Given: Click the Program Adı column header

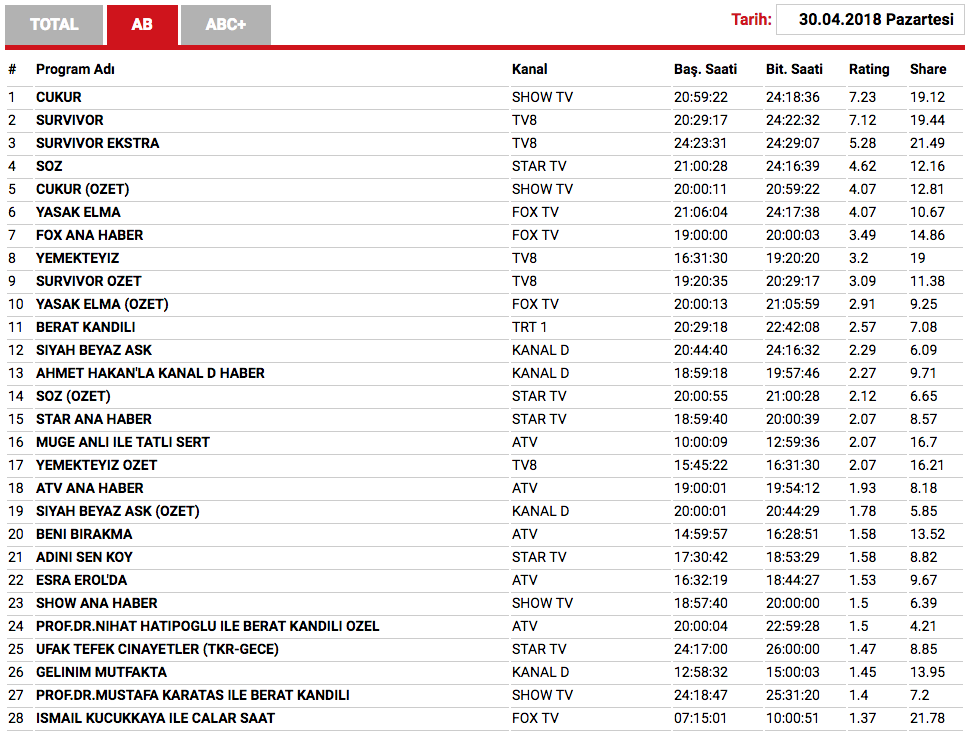Looking at the screenshot, I should [x=75, y=70].
